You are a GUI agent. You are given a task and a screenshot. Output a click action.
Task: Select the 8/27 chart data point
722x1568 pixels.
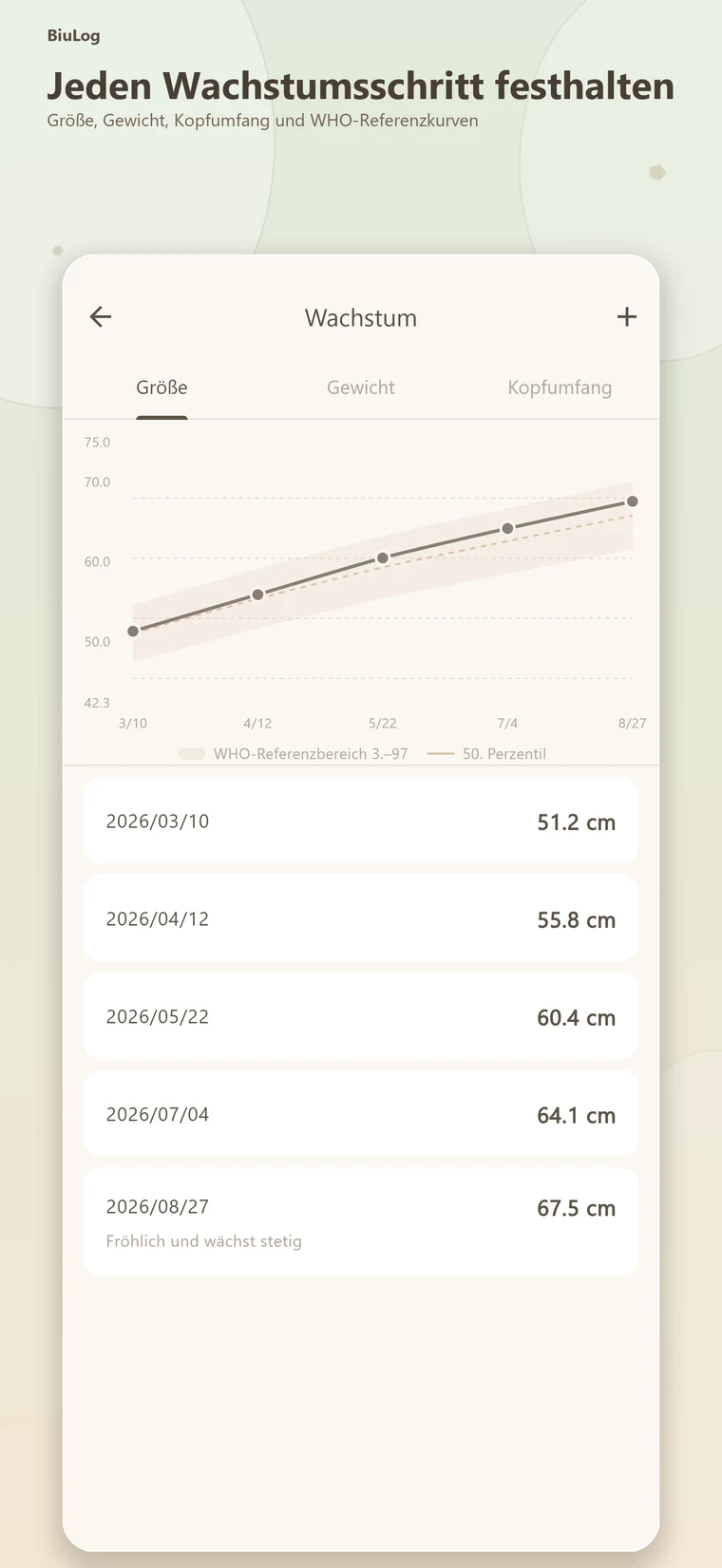633,501
